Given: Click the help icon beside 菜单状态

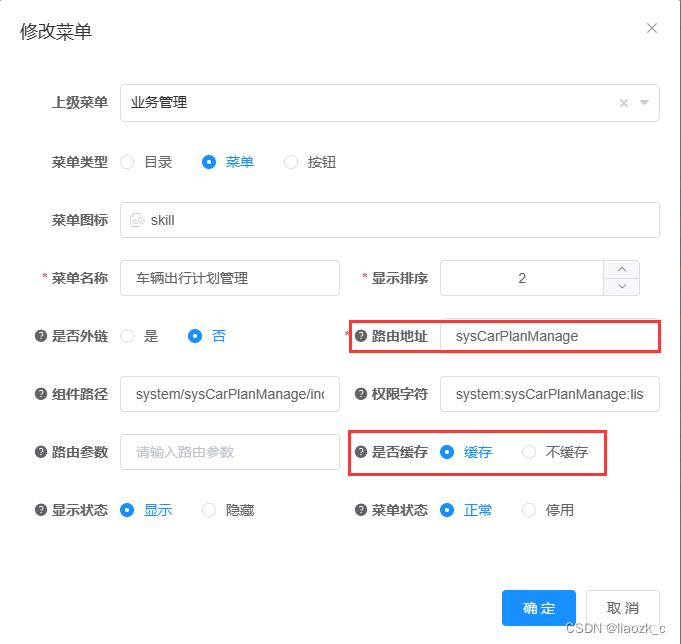Looking at the screenshot, I should click(361, 510).
